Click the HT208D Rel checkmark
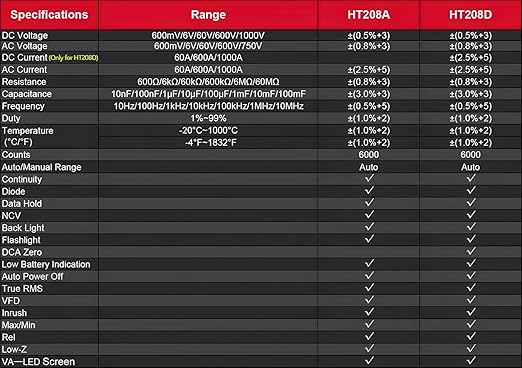Image resolution: width=522 pixels, height=368 pixels. 471,336
